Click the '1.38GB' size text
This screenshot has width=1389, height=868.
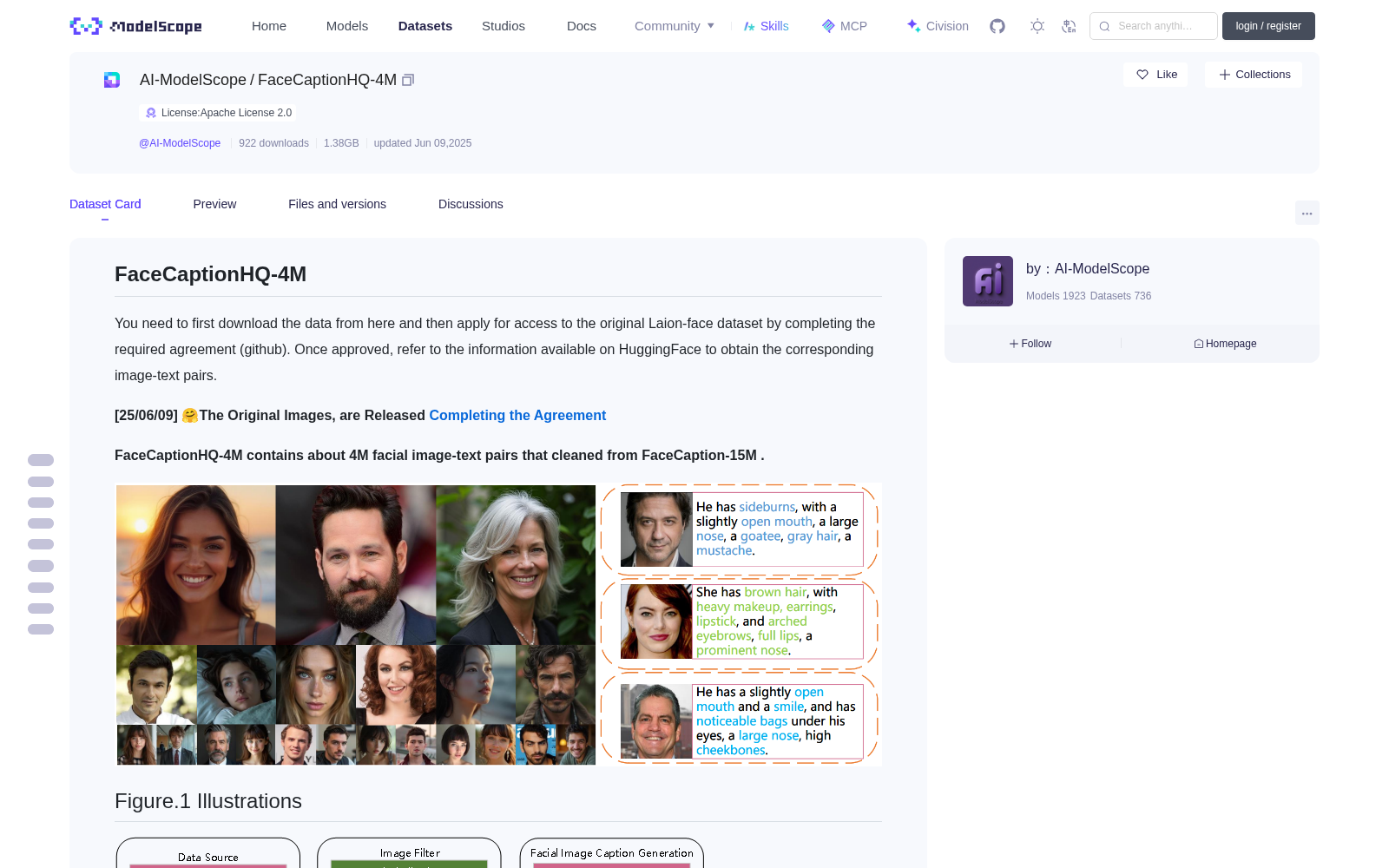coord(341,143)
